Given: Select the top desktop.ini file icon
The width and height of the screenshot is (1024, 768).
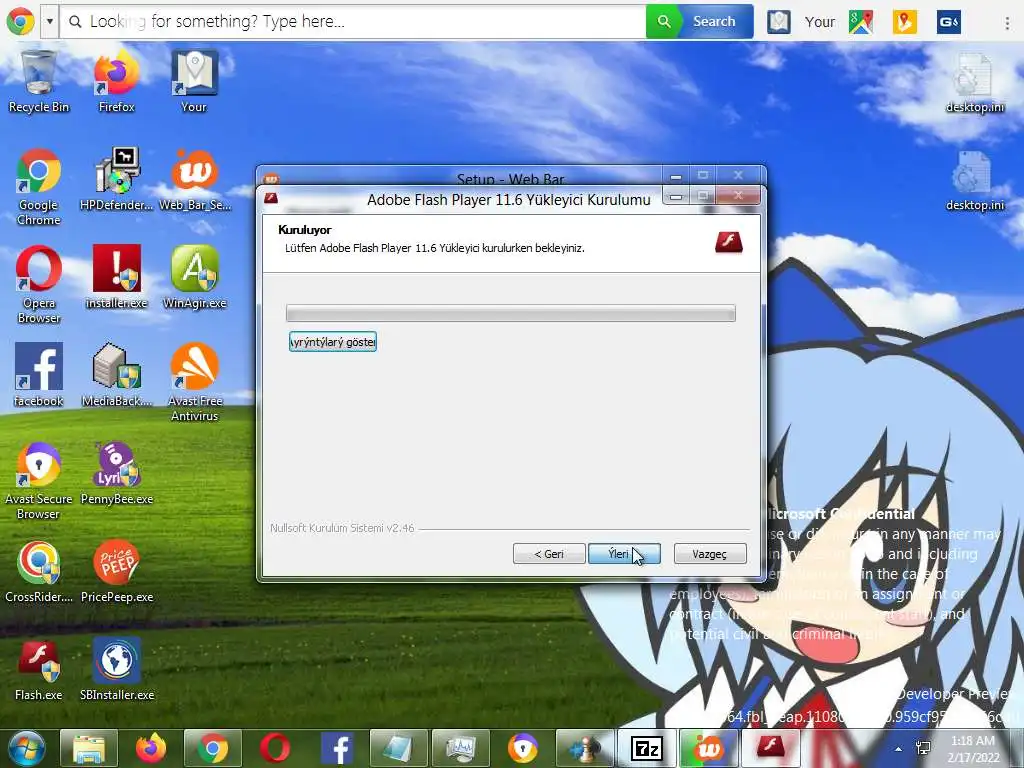Looking at the screenshot, I should (974, 82).
